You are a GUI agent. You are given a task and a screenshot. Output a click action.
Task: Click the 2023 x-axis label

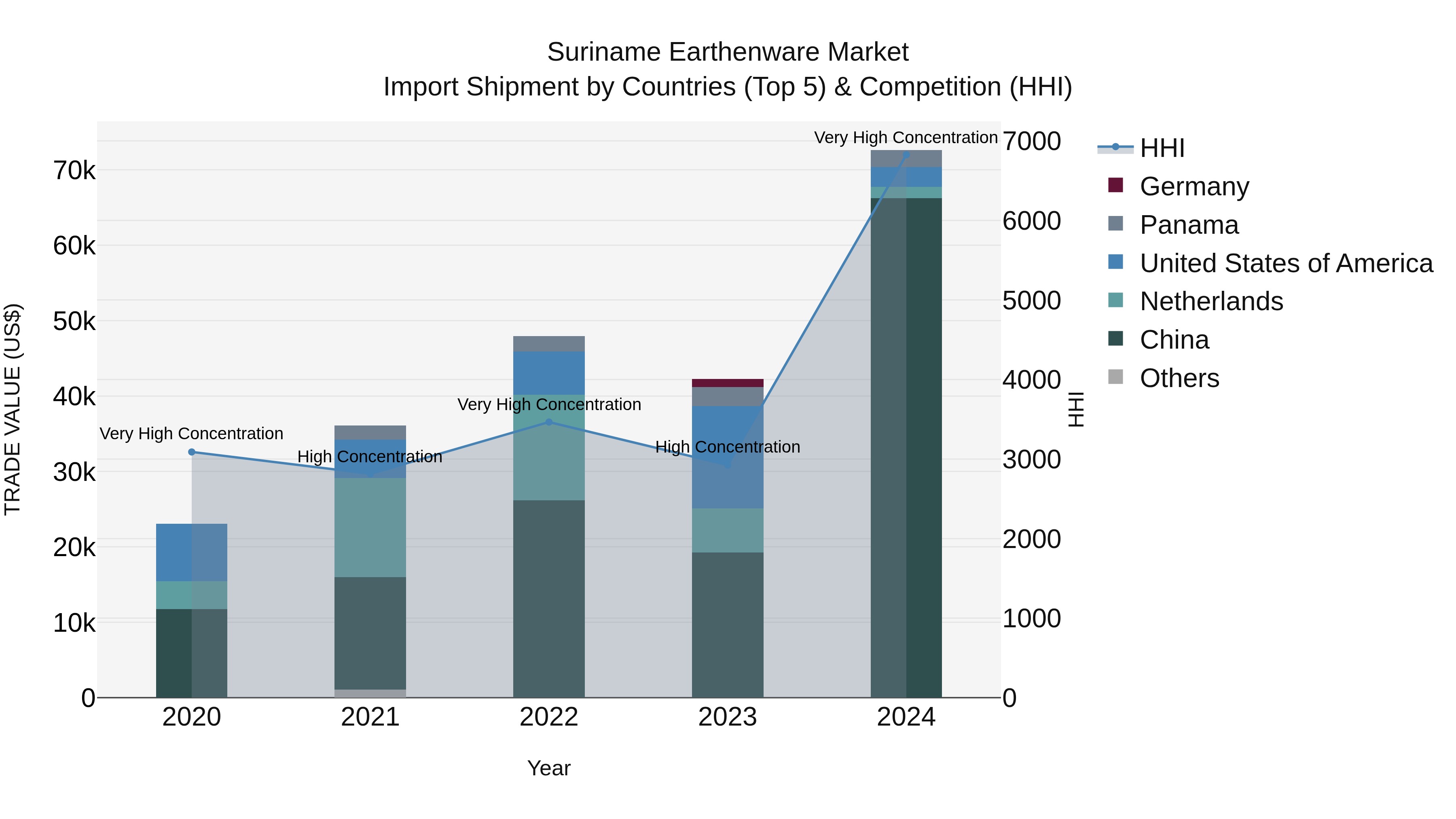[728, 717]
